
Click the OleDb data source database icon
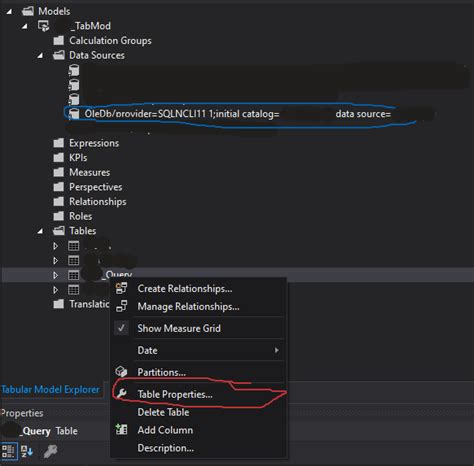74,114
